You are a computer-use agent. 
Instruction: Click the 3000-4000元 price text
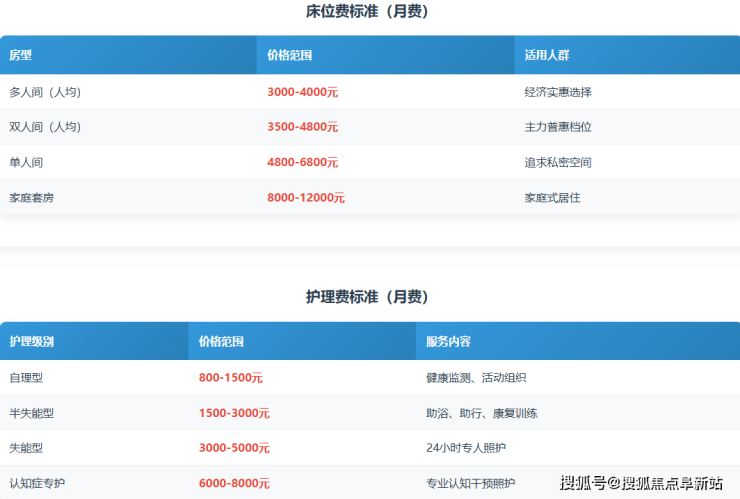tap(302, 92)
